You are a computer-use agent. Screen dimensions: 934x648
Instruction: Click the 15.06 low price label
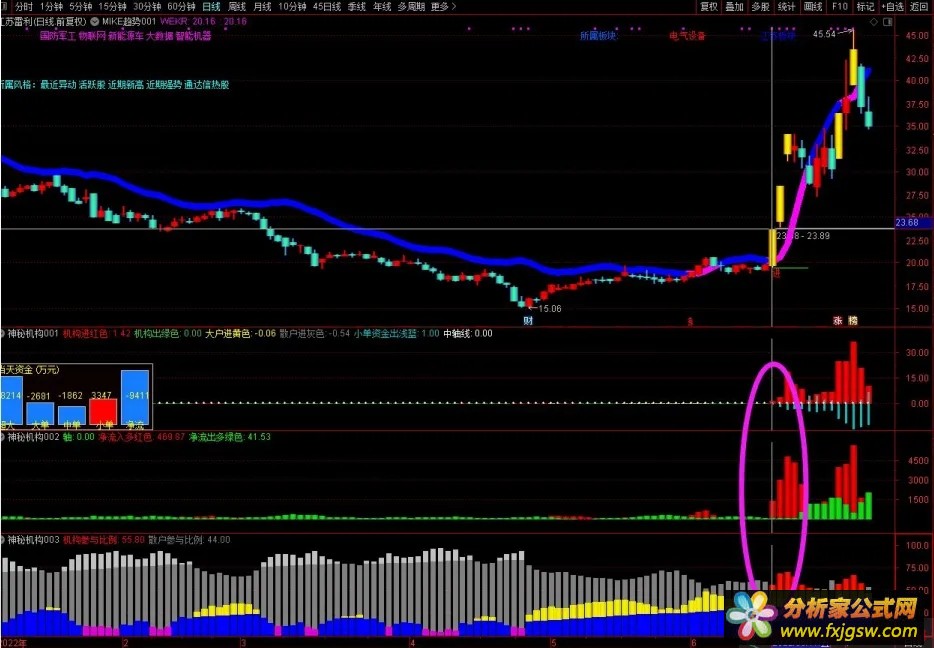point(549,309)
